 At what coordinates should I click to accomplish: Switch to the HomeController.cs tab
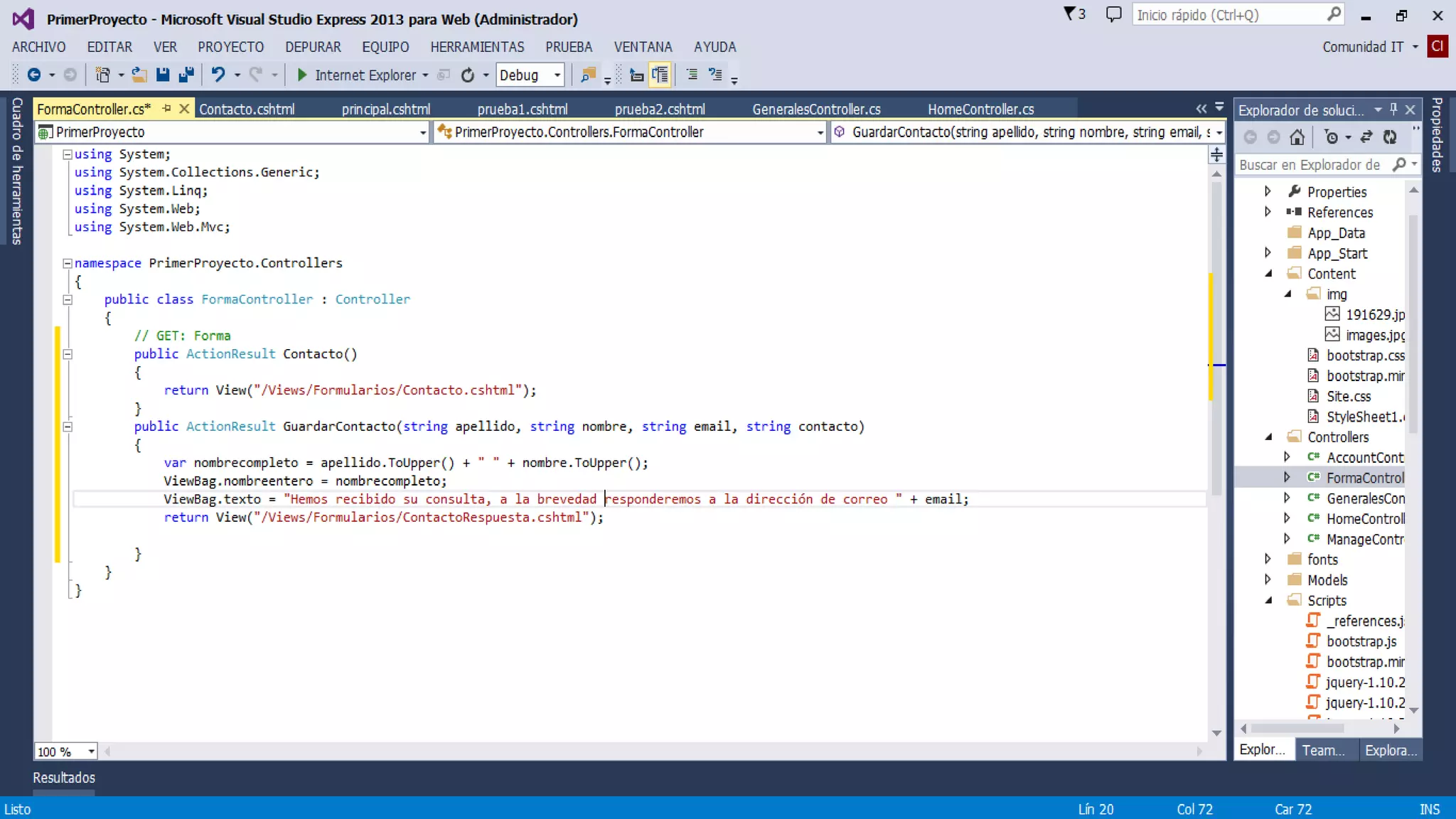coord(980,109)
